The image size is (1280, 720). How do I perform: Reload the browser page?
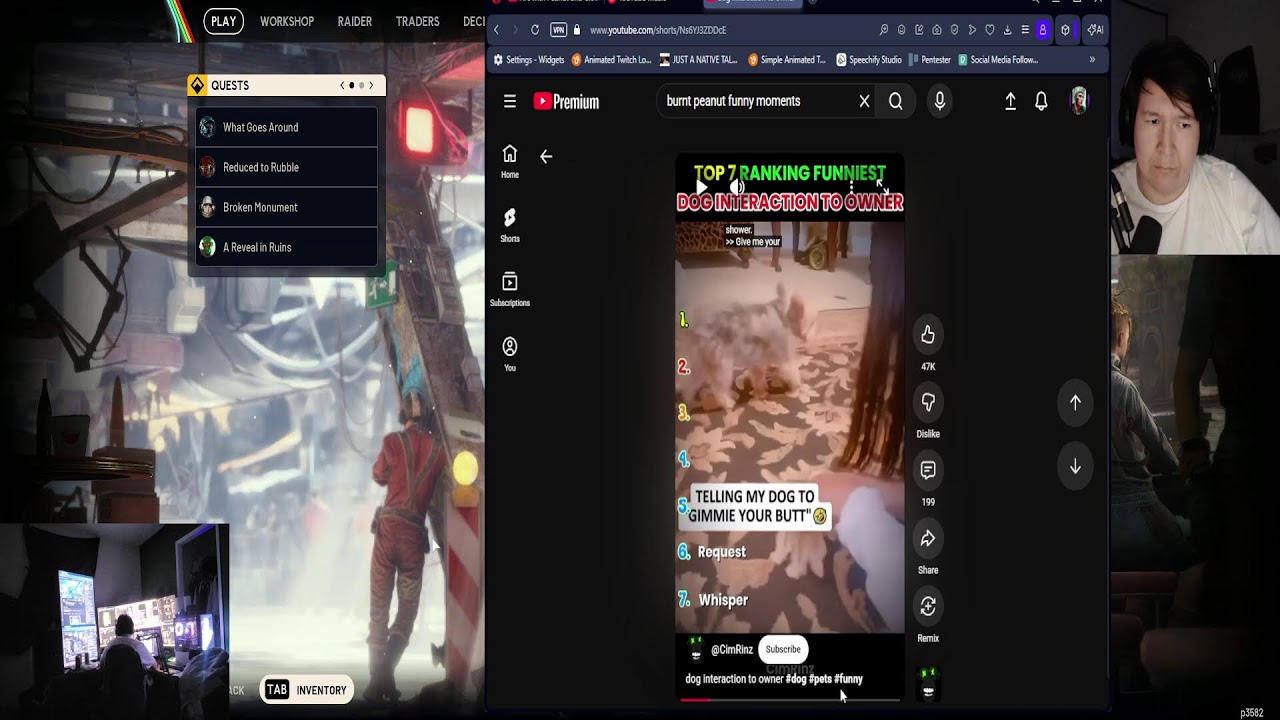[535, 30]
